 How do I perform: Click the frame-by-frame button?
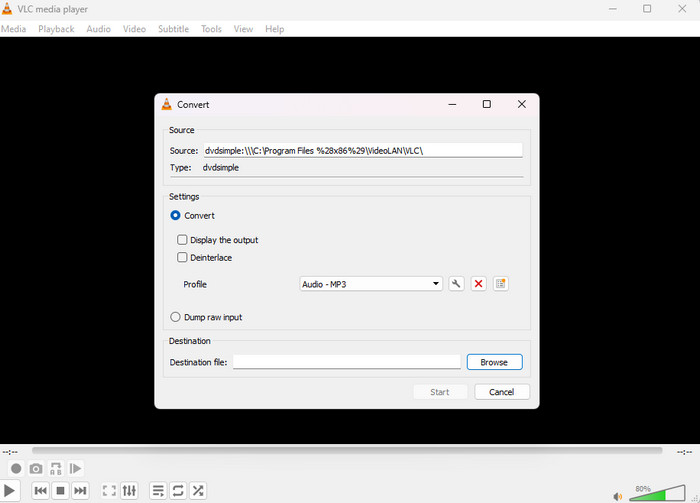tap(75, 469)
